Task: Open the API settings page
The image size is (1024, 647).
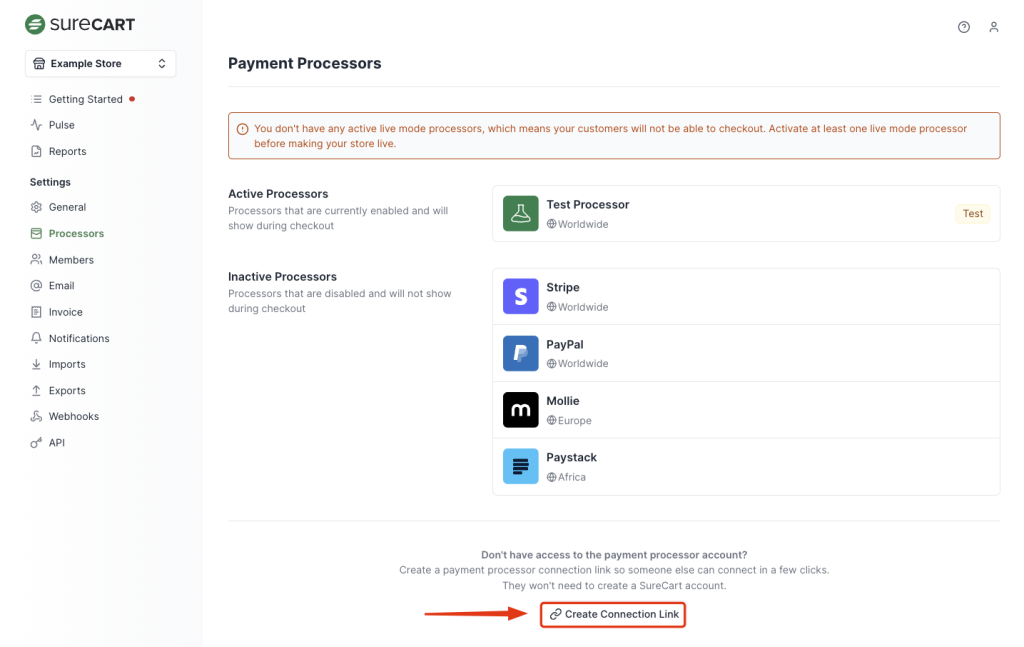Action: tap(56, 442)
